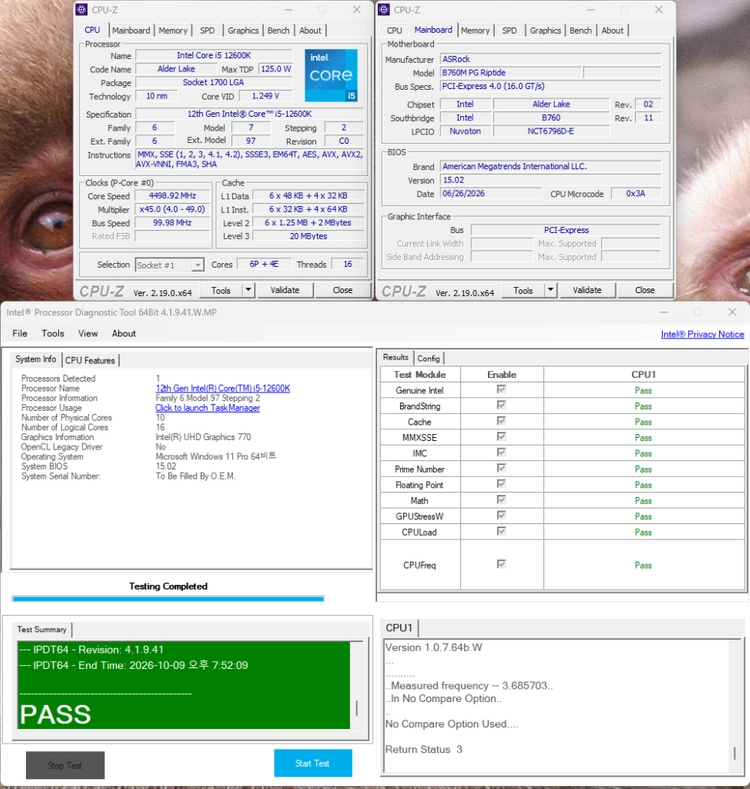Click the CPU-Z app icon in left window title bar
Viewport: 750px width, 789px height.
click(82, 10)
